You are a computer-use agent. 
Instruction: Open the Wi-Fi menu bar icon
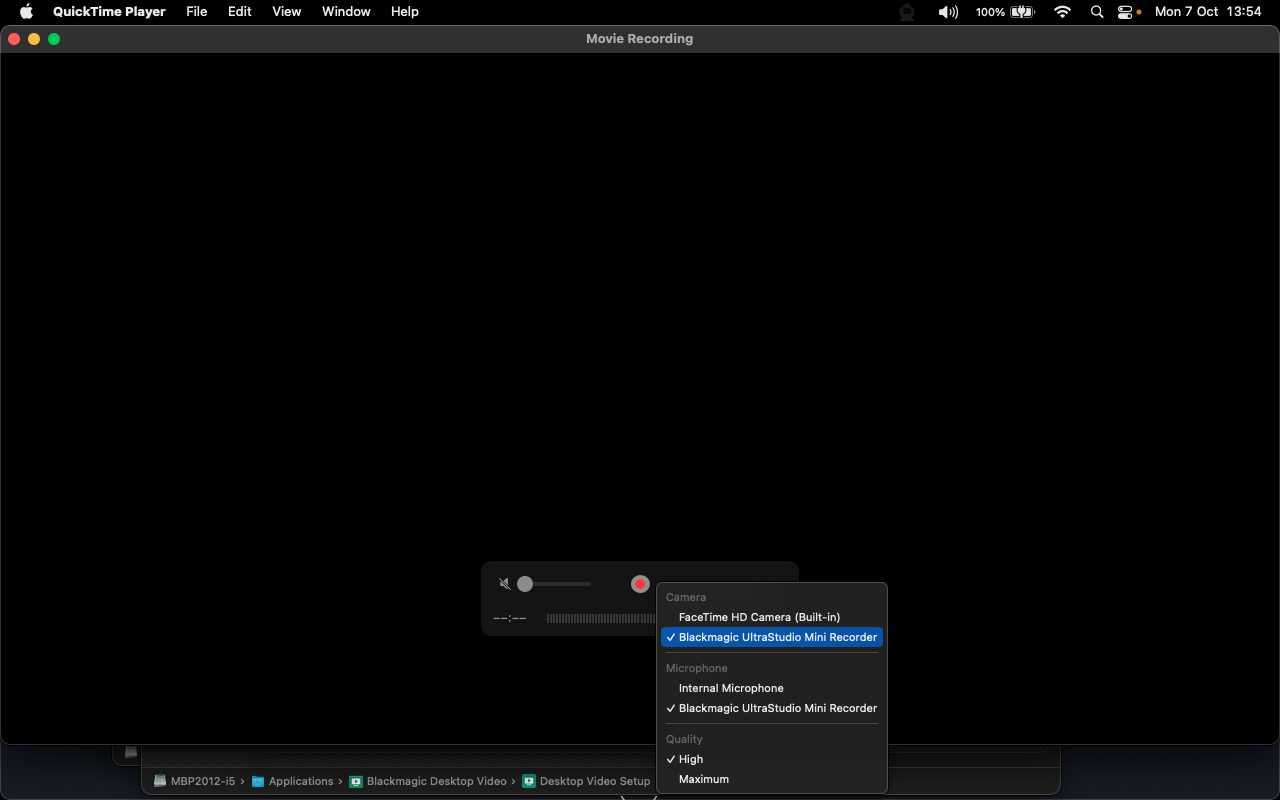click(x=1063, y=12)
